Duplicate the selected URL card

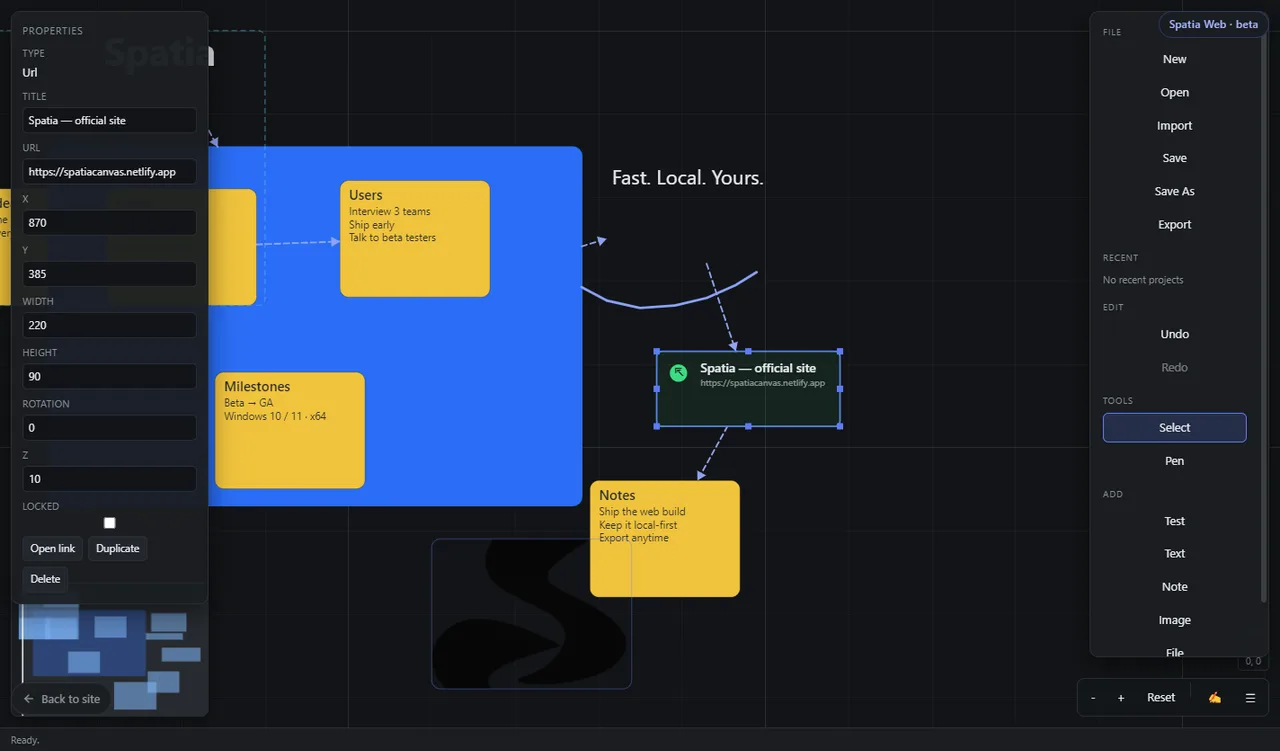118,548
